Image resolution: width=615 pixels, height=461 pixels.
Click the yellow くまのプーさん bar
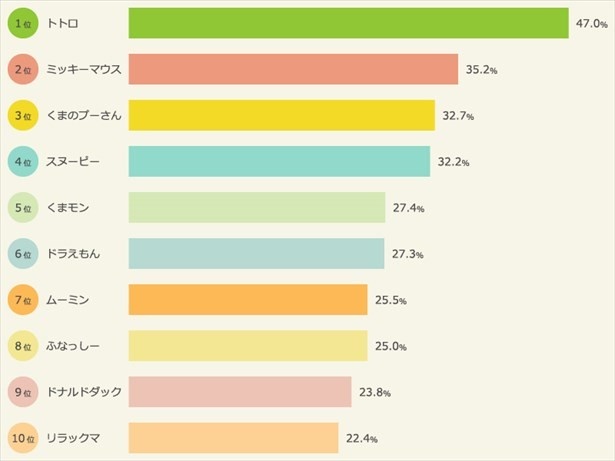[x=281, y=115]
